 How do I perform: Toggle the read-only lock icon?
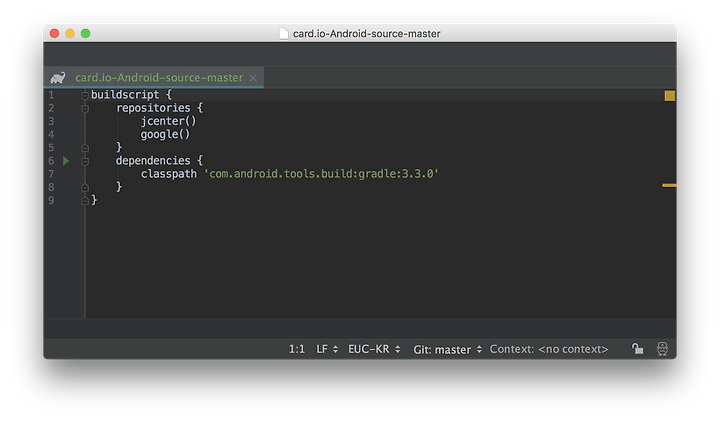pyautogui.click(x=637, y=349)
